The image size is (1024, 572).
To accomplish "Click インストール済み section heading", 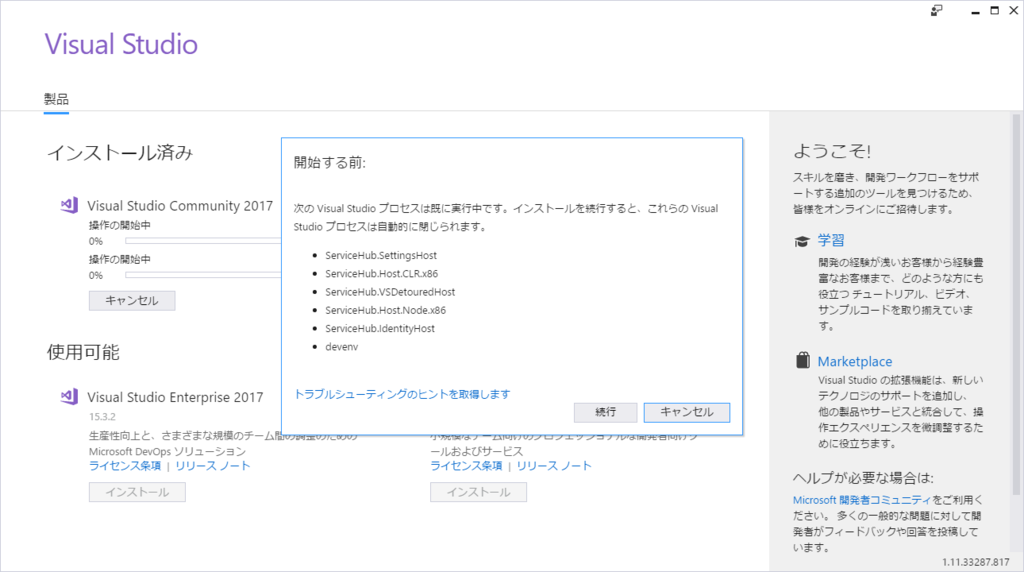I will pos(120,153).
